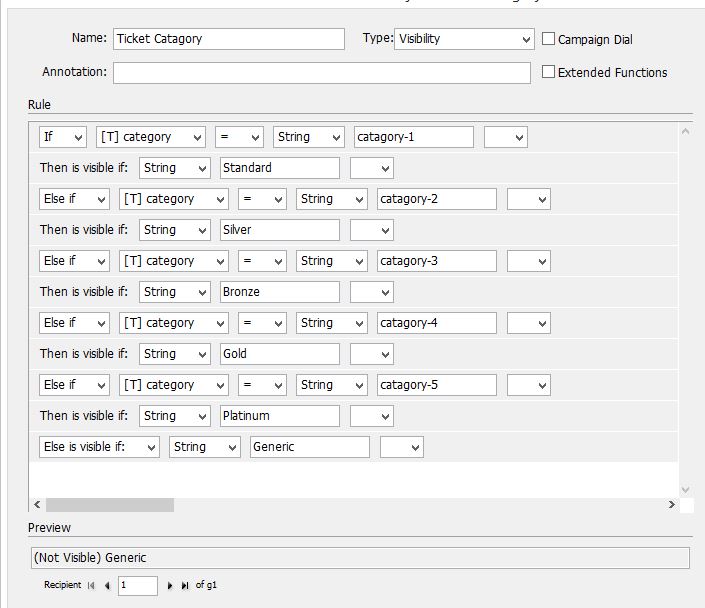This screenshot has width=705, height=608.
Task: Click the horizontal scrollbar thumb in the Rule panel
Action: point(110,505)
